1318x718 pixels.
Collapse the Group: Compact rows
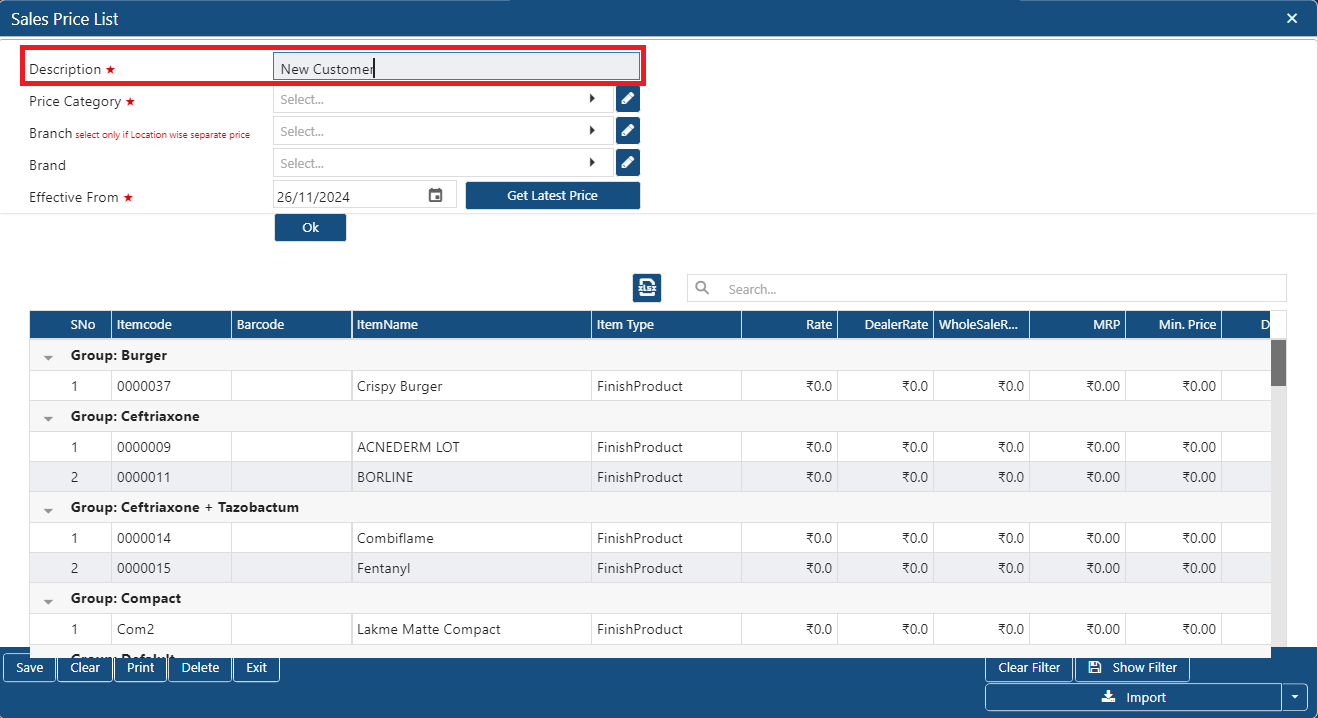click(48, 600)
